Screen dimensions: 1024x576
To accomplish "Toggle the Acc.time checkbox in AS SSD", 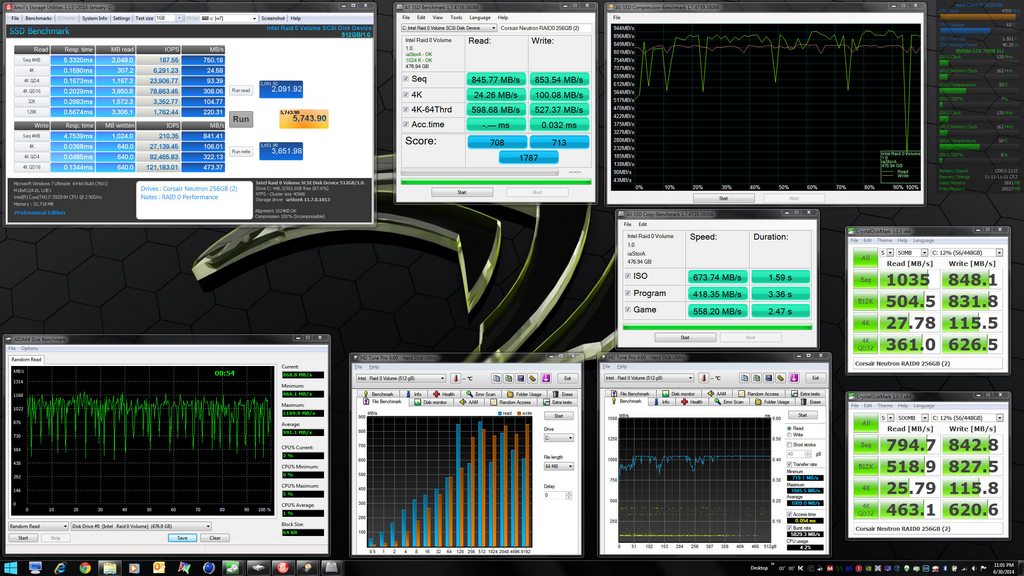I will point(406,125).
